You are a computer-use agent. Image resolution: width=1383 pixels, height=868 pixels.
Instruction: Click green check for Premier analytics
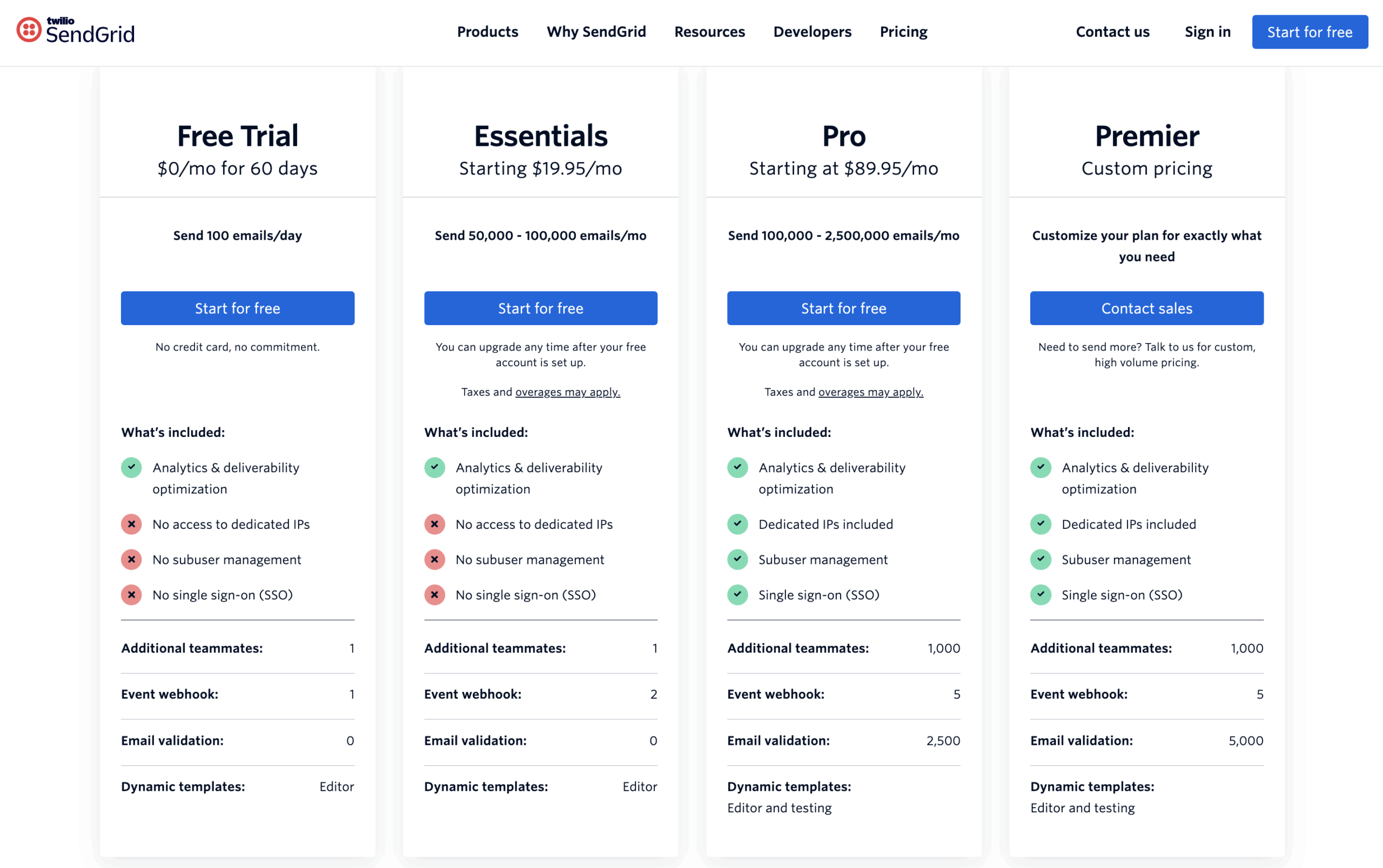click(1041, 467)
